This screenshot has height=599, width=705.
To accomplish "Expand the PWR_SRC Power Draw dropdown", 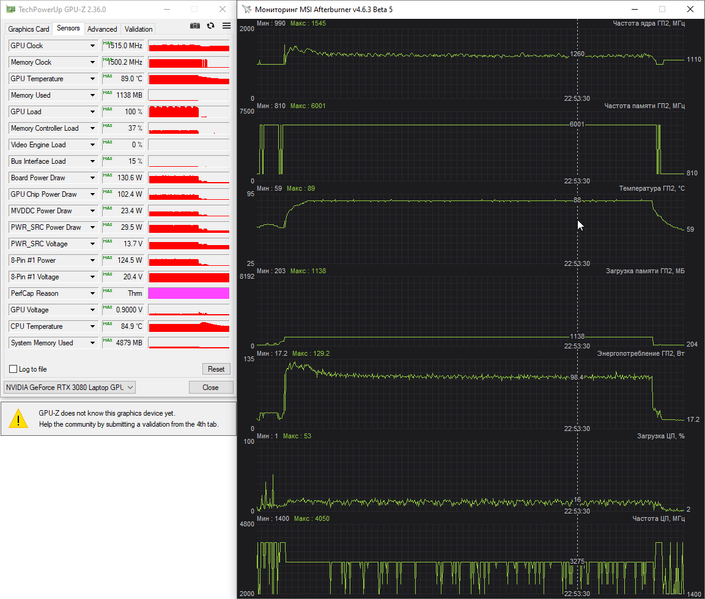I will coord(92,227).
